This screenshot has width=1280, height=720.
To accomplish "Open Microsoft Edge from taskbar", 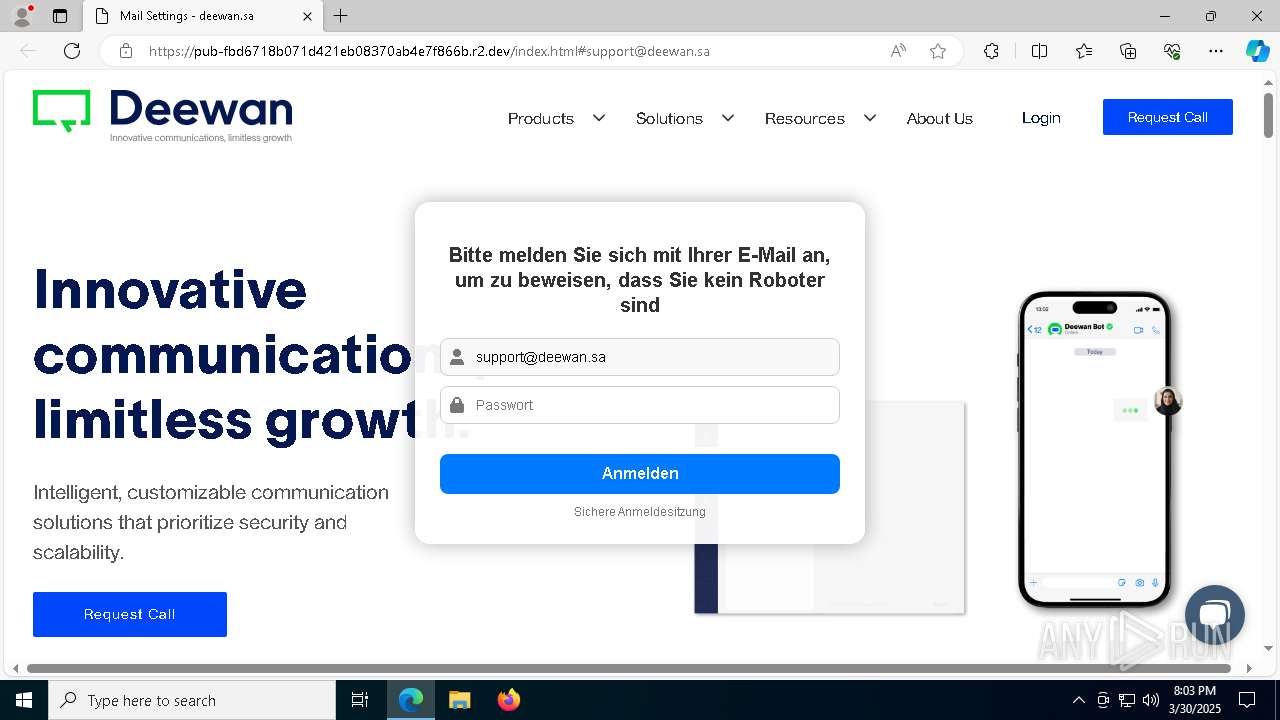I will coord(411,700).
